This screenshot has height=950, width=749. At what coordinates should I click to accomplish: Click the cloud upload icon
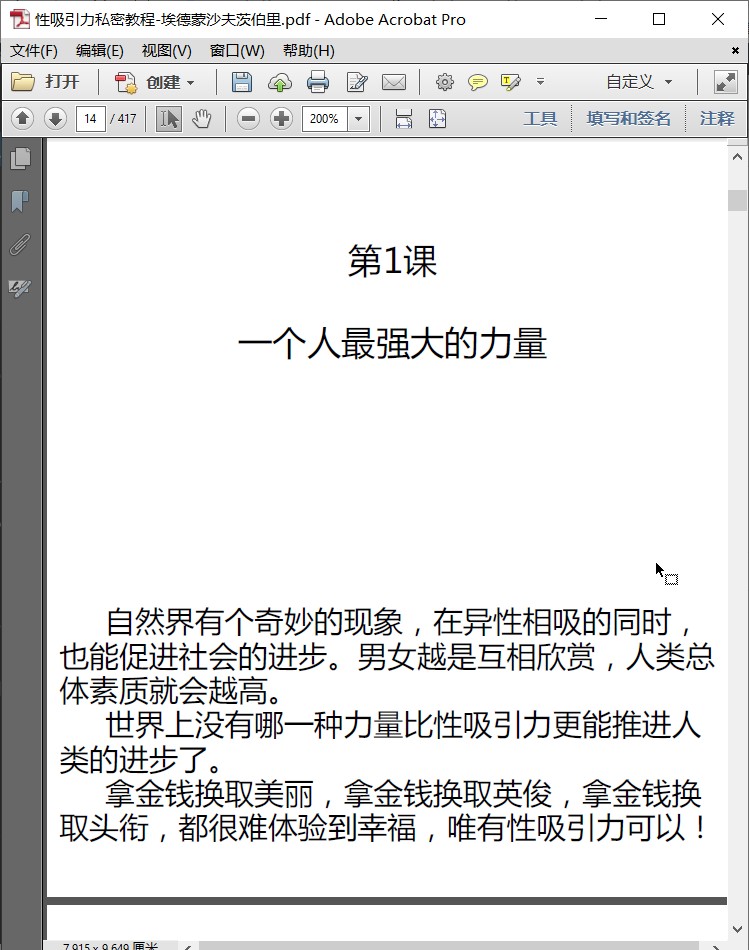tap(279, 82)
